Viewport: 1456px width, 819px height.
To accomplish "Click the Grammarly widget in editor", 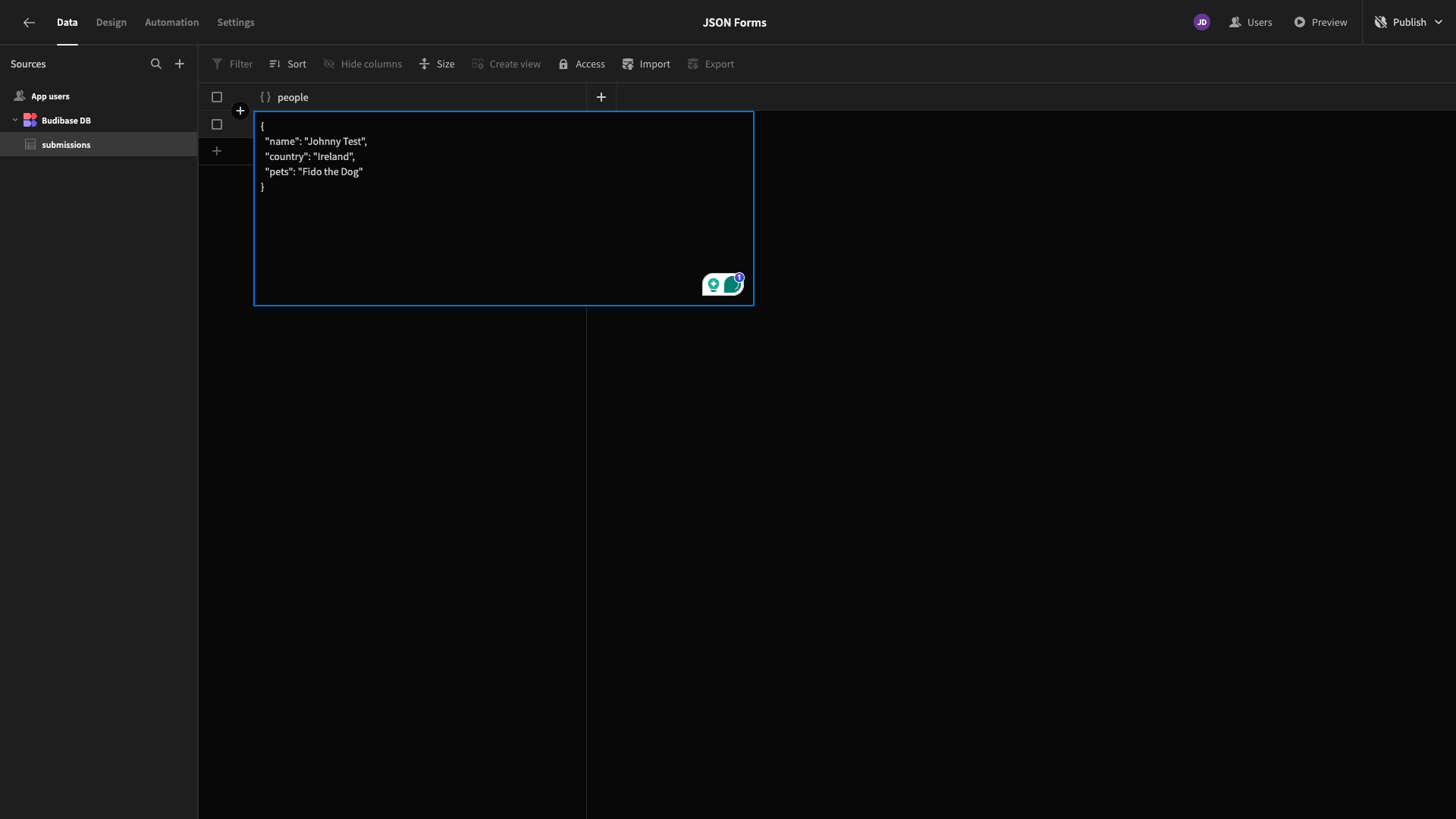I will coord(723,284).
